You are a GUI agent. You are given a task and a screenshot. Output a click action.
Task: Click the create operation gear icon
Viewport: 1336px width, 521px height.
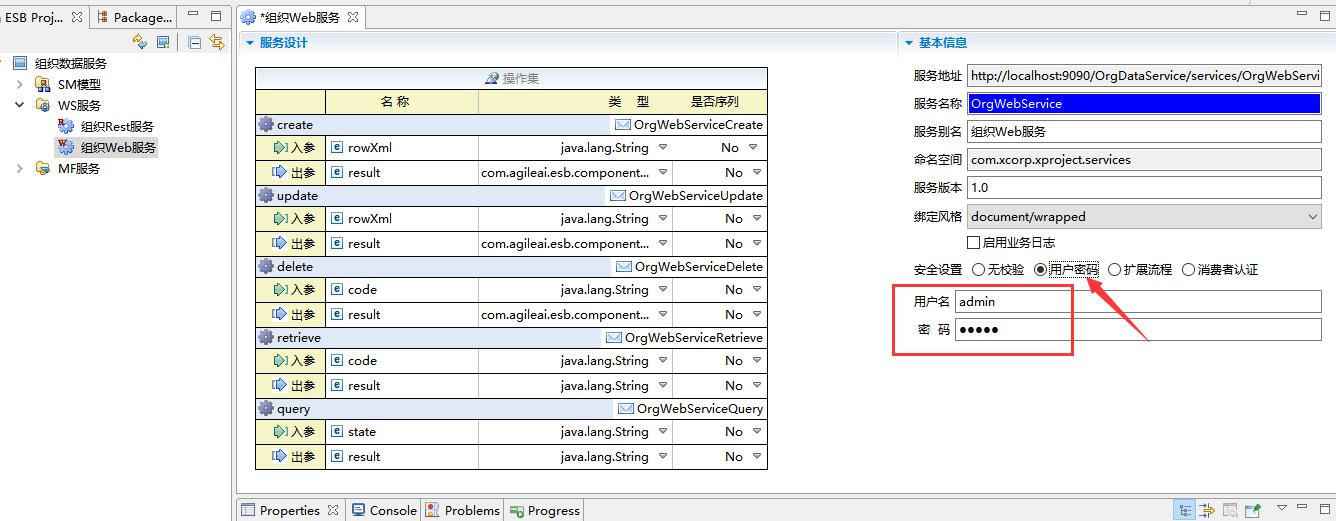coord(266,125)
